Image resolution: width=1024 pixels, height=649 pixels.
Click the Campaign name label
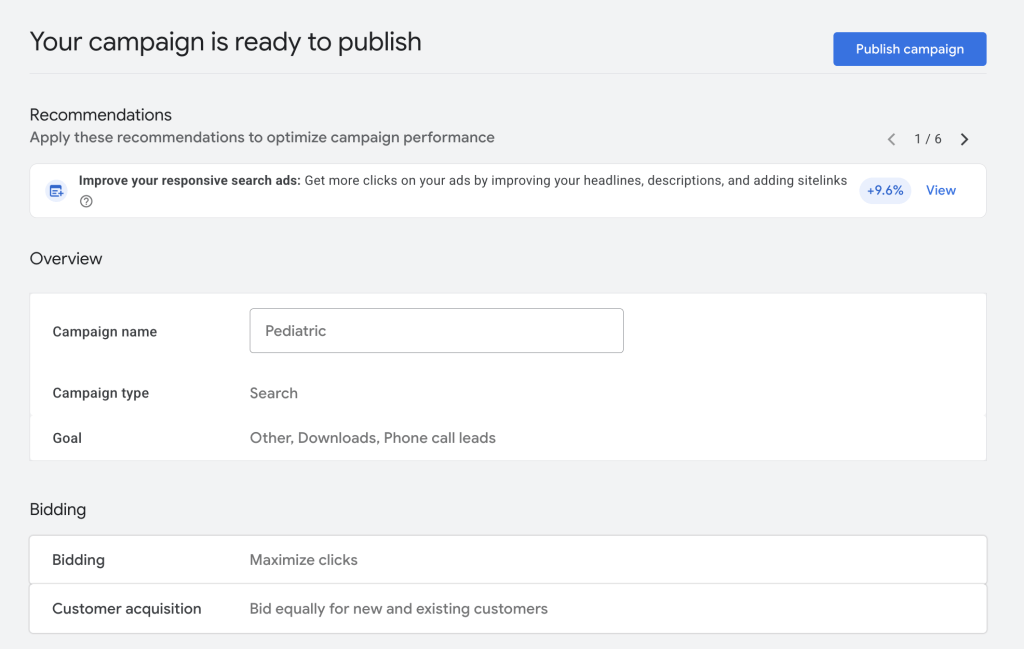click(x=104, y=332)
